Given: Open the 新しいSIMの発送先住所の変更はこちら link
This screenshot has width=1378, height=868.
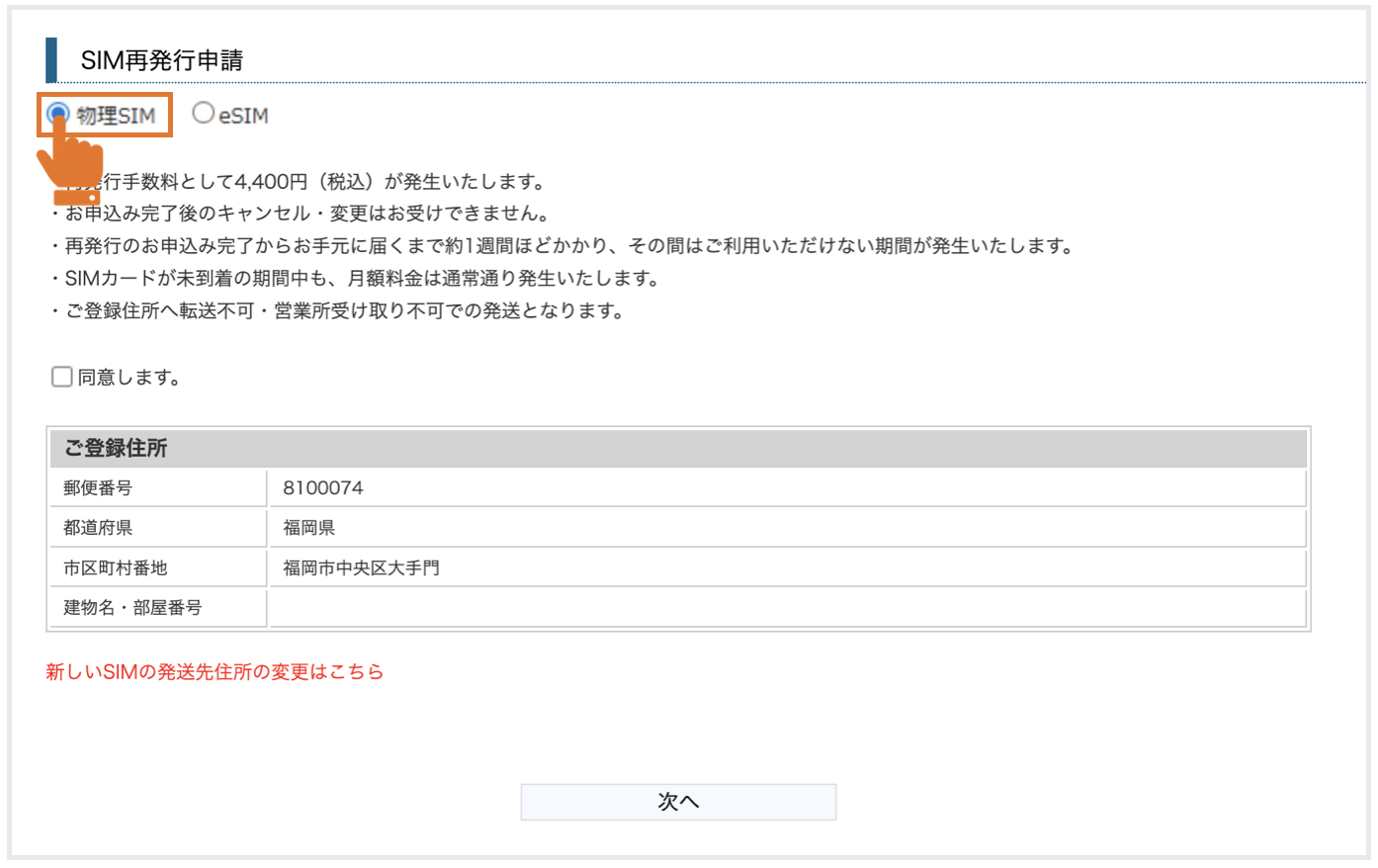Looking at the screenshot, I should point(215,672).
